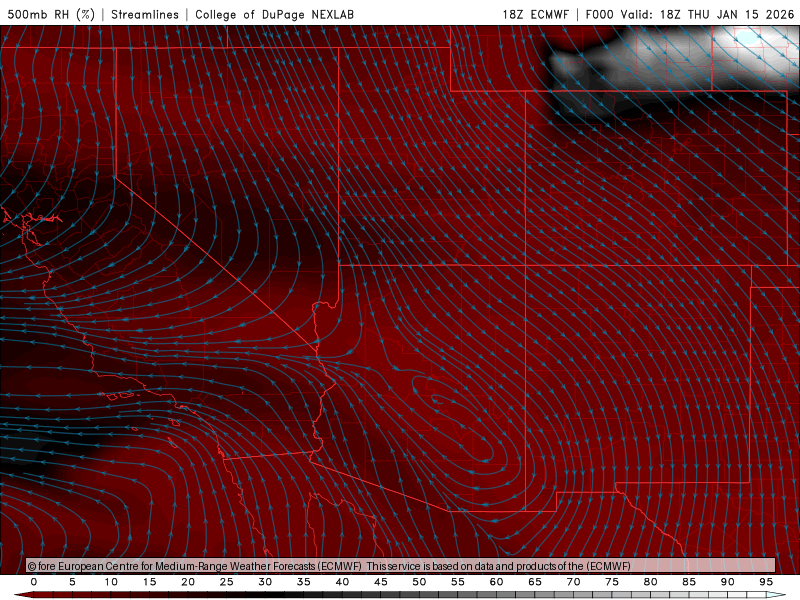Click colorbar label "85"

click(x=689, y=582)
